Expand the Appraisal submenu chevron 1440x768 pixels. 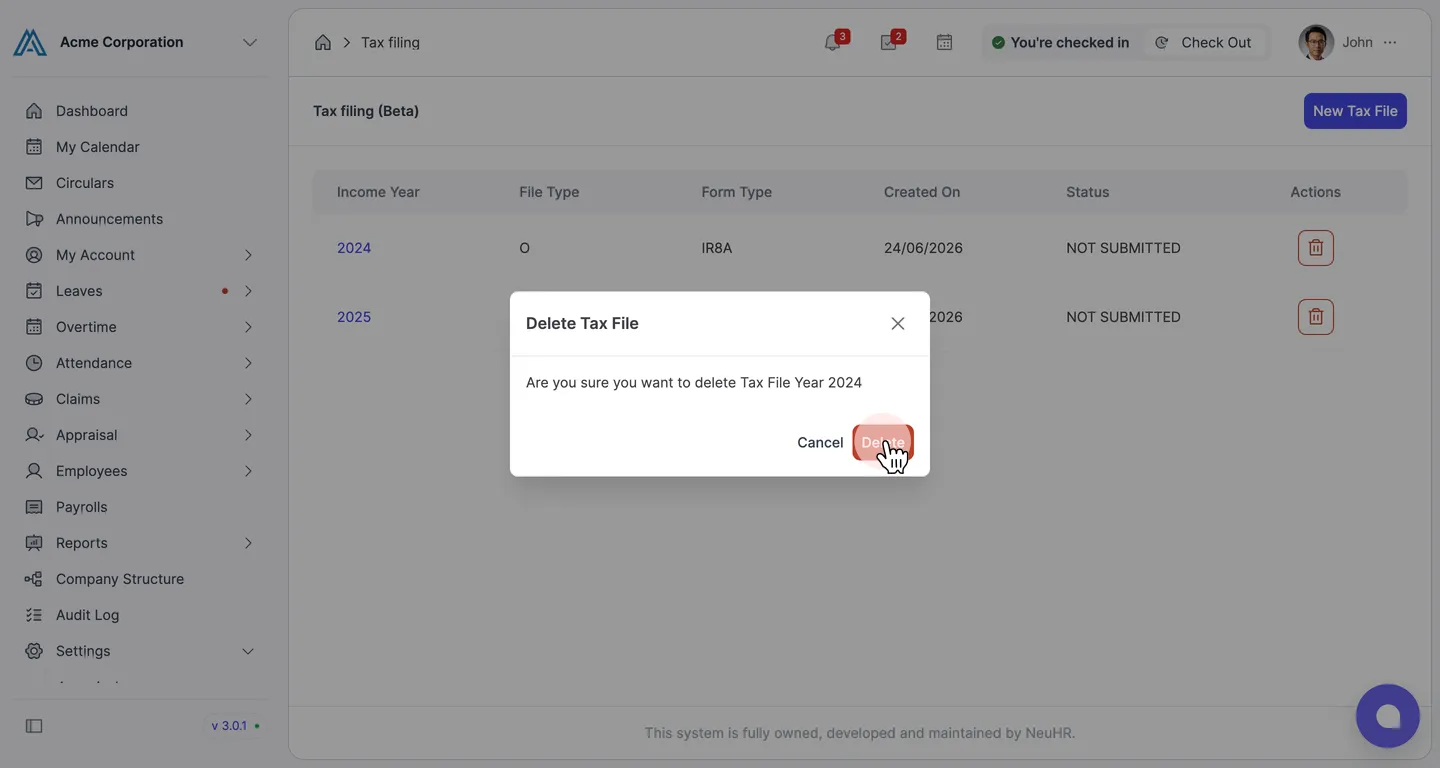point(248,435)
